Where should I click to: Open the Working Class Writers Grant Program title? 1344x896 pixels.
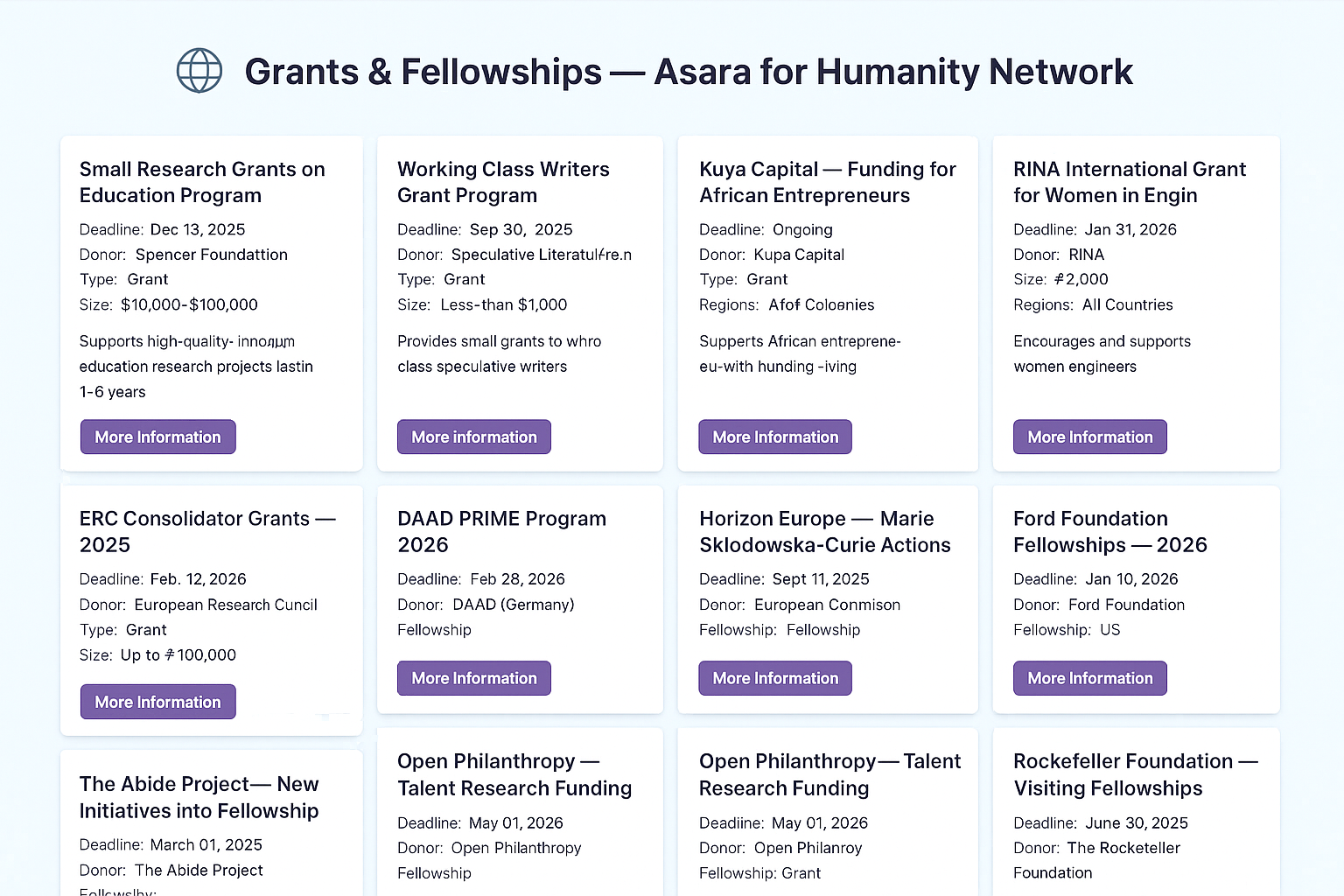[x=503, y=182]
